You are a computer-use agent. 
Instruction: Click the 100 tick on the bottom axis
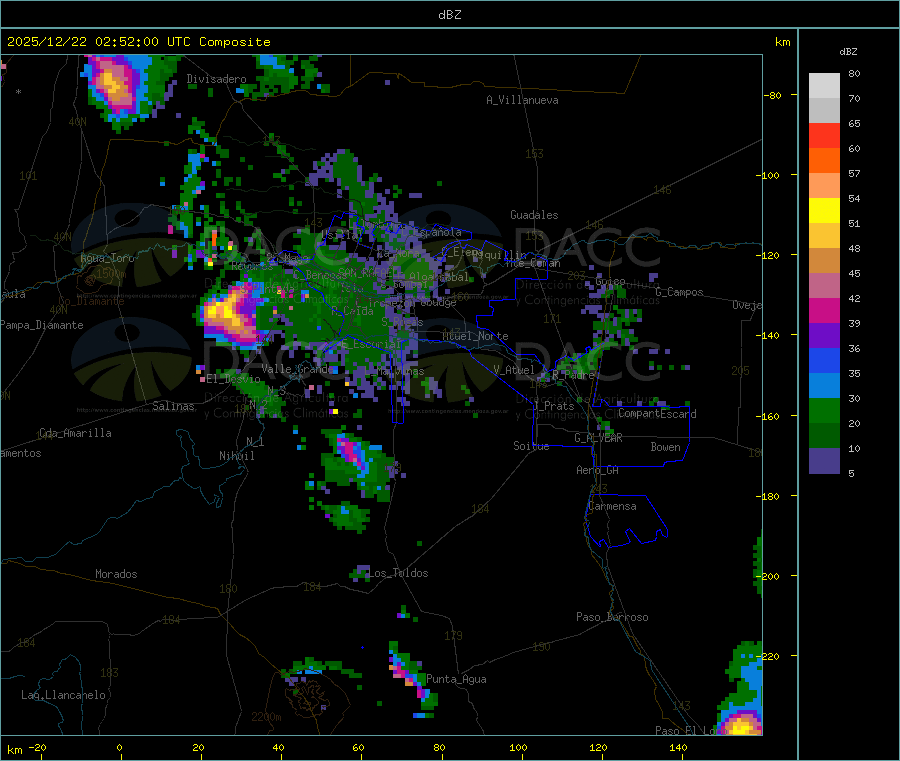pyautogui.click(x=518, y=747)
